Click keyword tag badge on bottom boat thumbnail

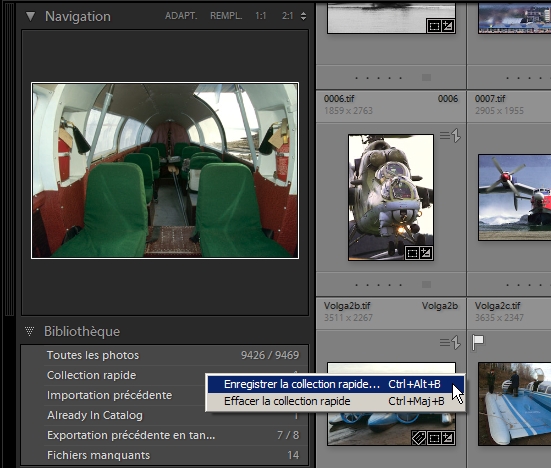coord(419,438)
